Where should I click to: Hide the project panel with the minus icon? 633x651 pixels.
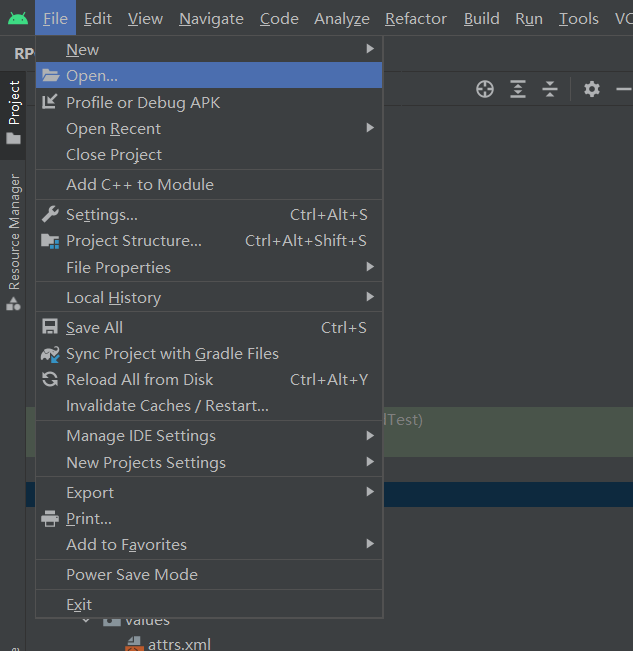tap(624, 89)
